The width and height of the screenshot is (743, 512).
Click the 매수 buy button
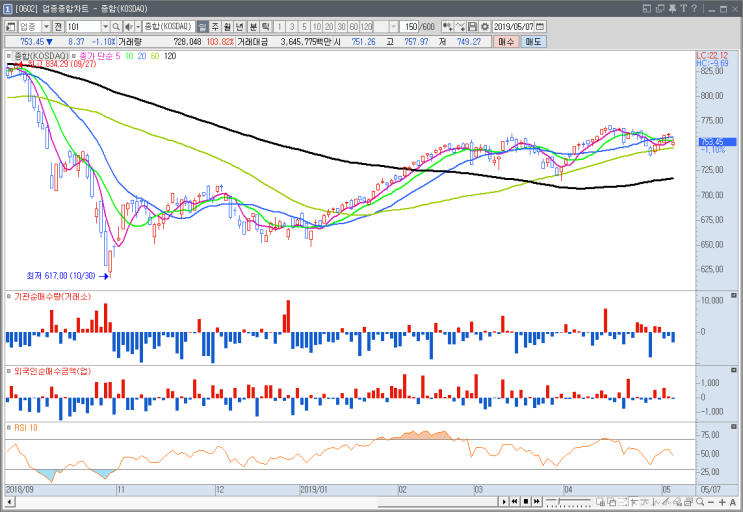coord(506,42)
